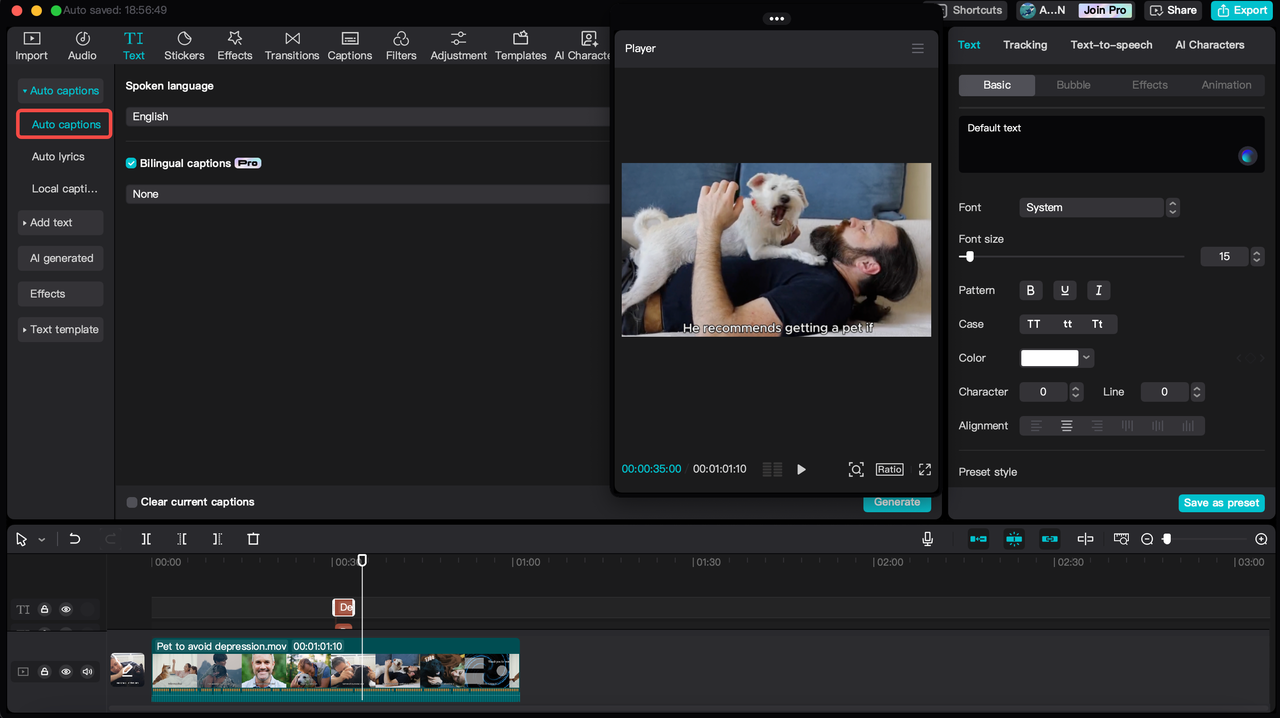Expand the Text template section
Image resolution: width=1280 pixels, height=718 pixels.
click(60, 329)
